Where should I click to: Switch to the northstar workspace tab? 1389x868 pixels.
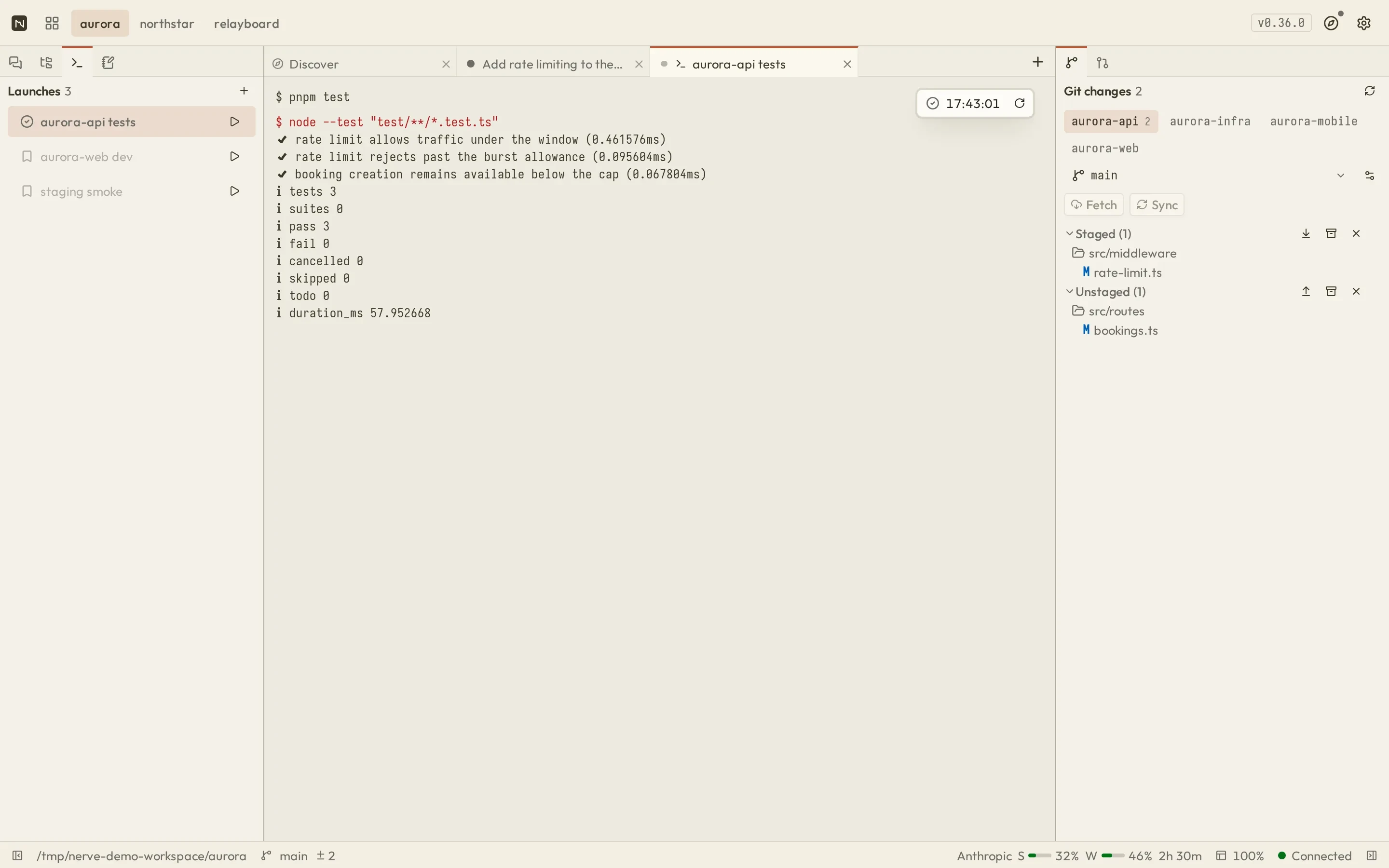pyautogui.click(x=167, y=24)
